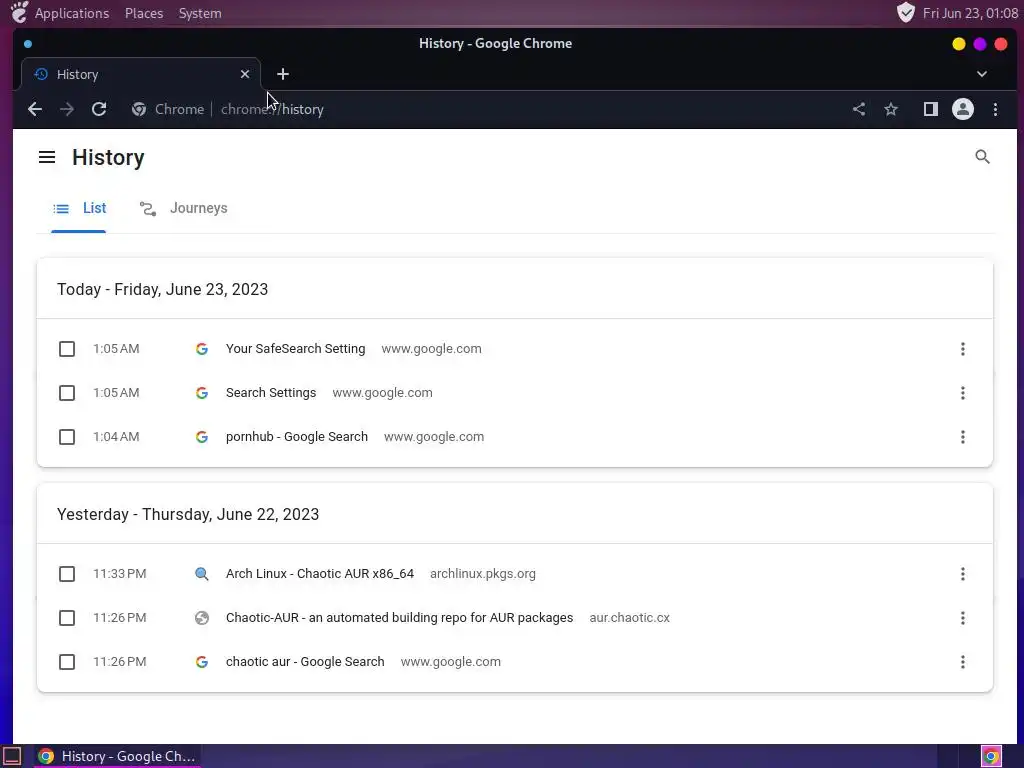Open the Your SafeSearch Setting link
The image size is (1024, 768).
click(x=295, y=349)
